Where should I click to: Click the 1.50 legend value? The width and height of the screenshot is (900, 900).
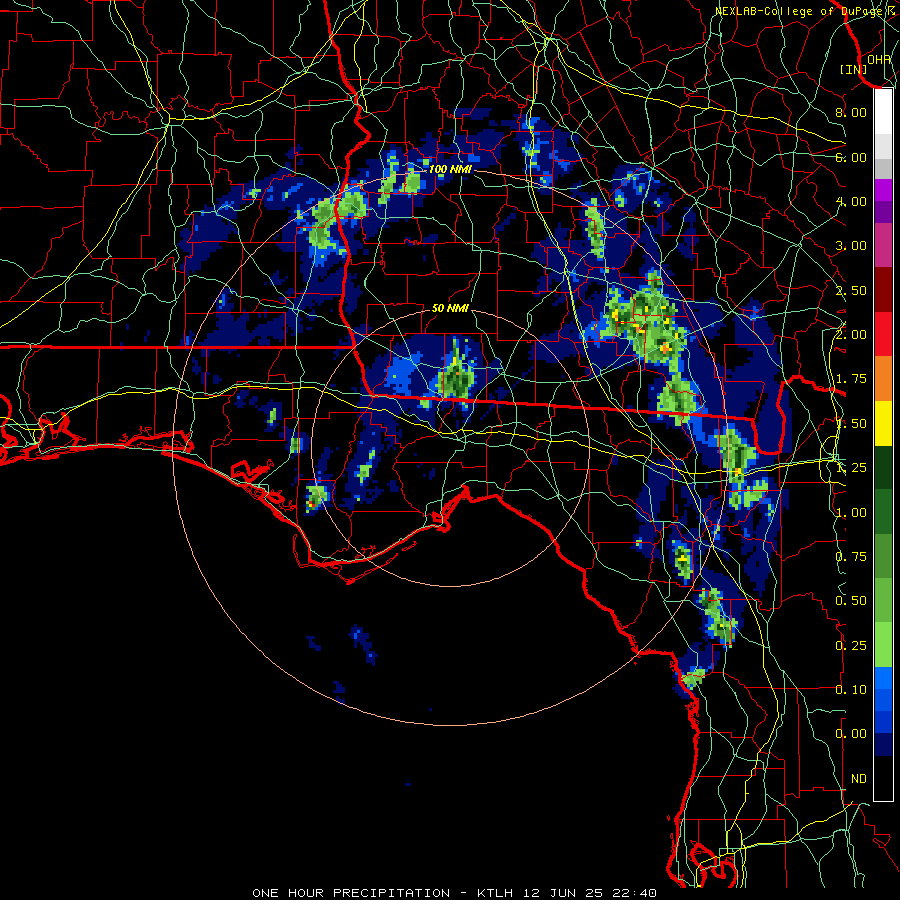tap(851, 424)
